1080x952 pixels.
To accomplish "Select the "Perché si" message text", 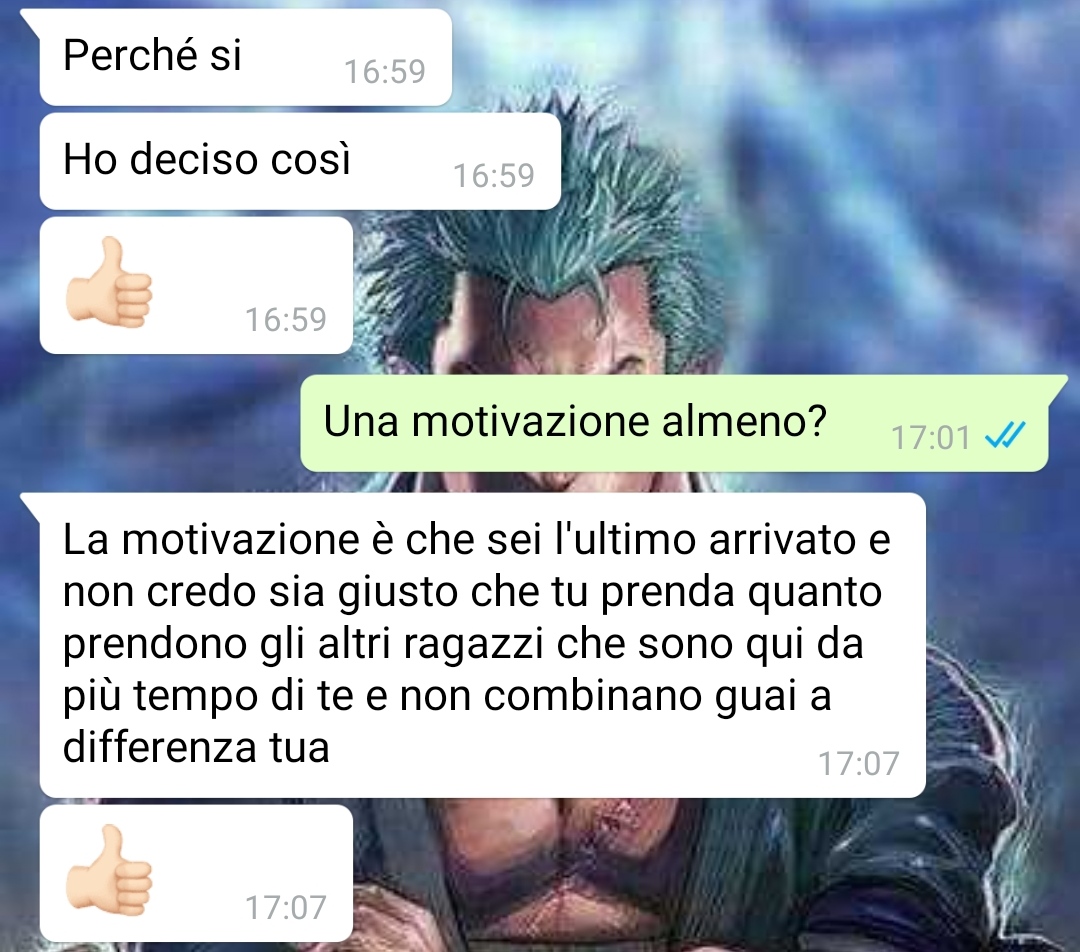I will (x=152, y=54).
